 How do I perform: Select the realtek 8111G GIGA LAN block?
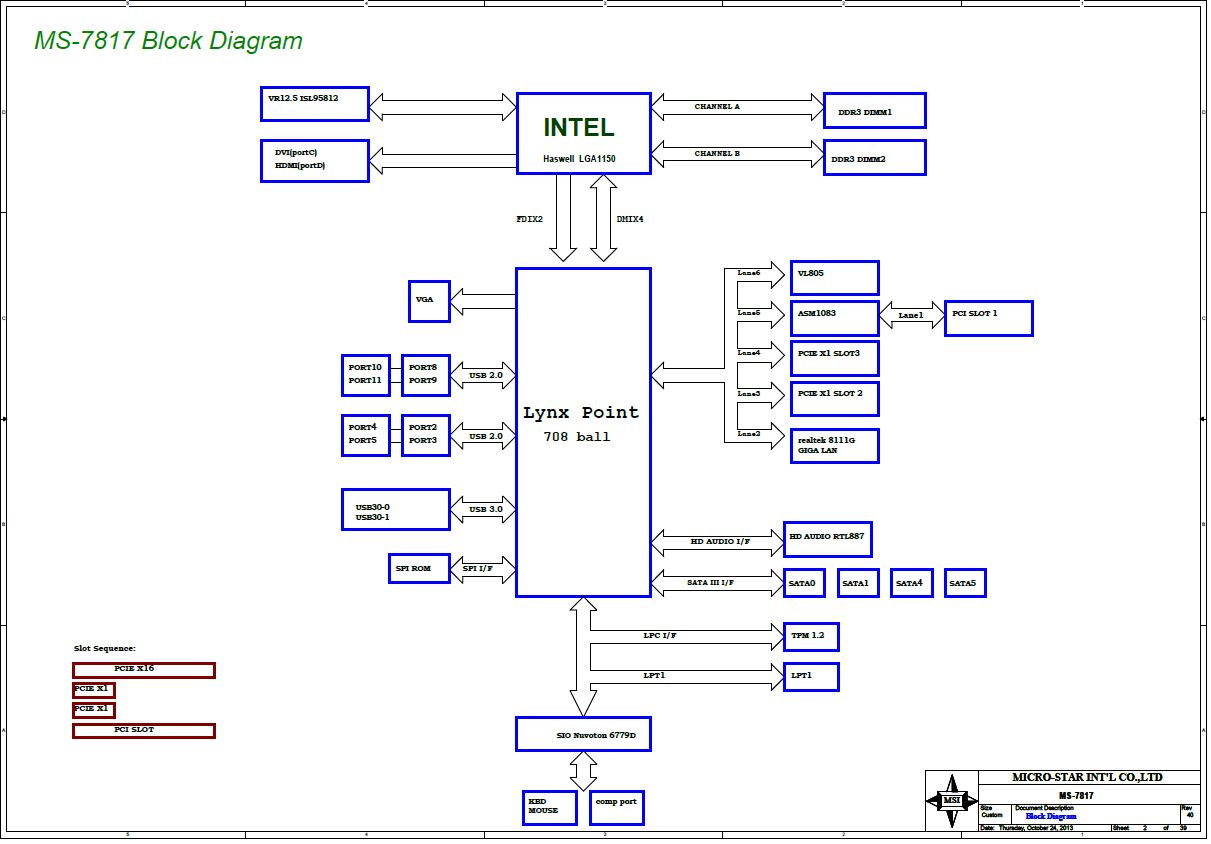click(835, 445)
